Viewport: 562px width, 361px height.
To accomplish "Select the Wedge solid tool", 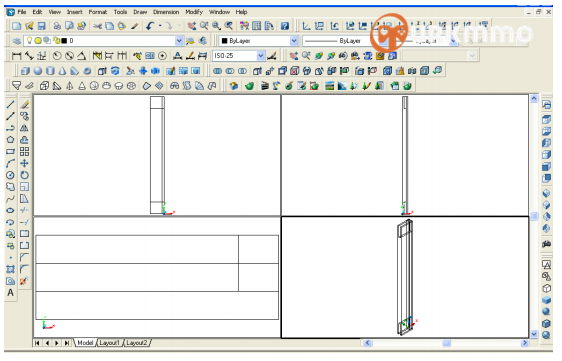I will point(75,71).
